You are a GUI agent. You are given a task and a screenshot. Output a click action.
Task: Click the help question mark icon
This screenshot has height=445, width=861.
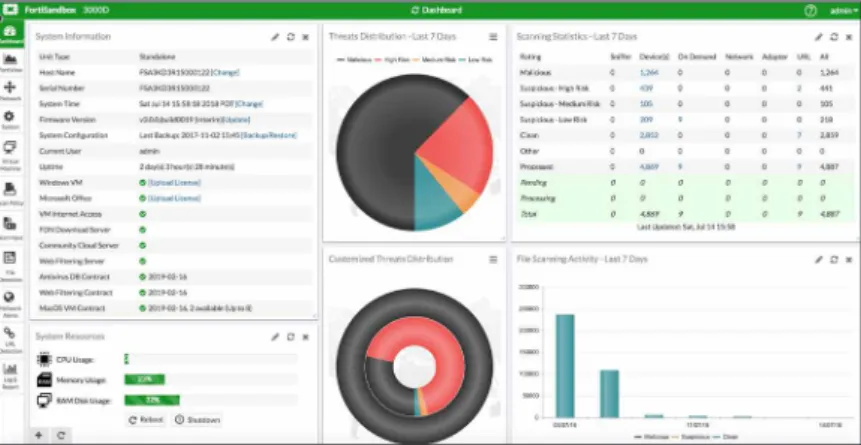pos(810,10)
